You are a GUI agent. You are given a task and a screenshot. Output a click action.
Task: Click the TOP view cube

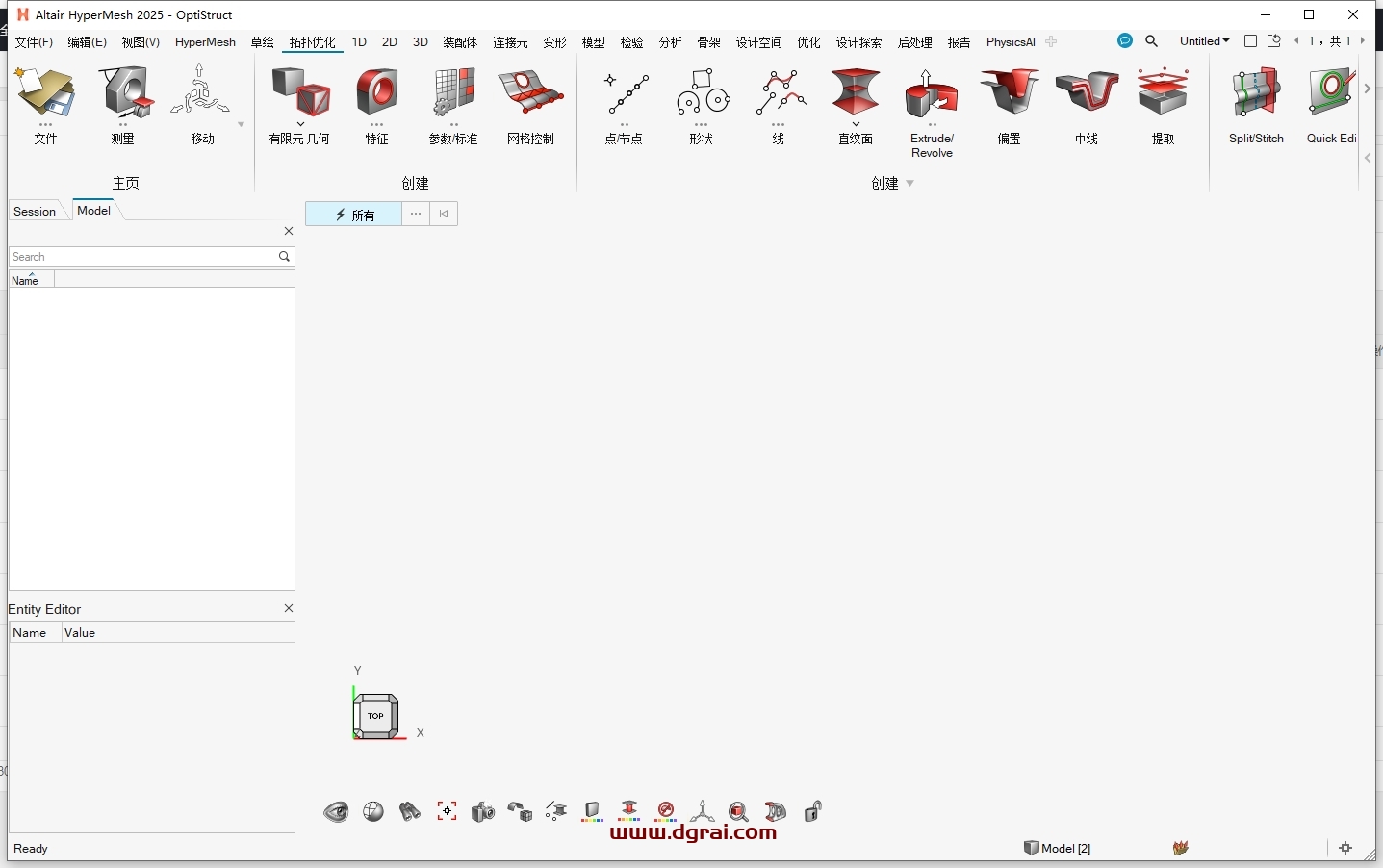[x=375, y=716]
